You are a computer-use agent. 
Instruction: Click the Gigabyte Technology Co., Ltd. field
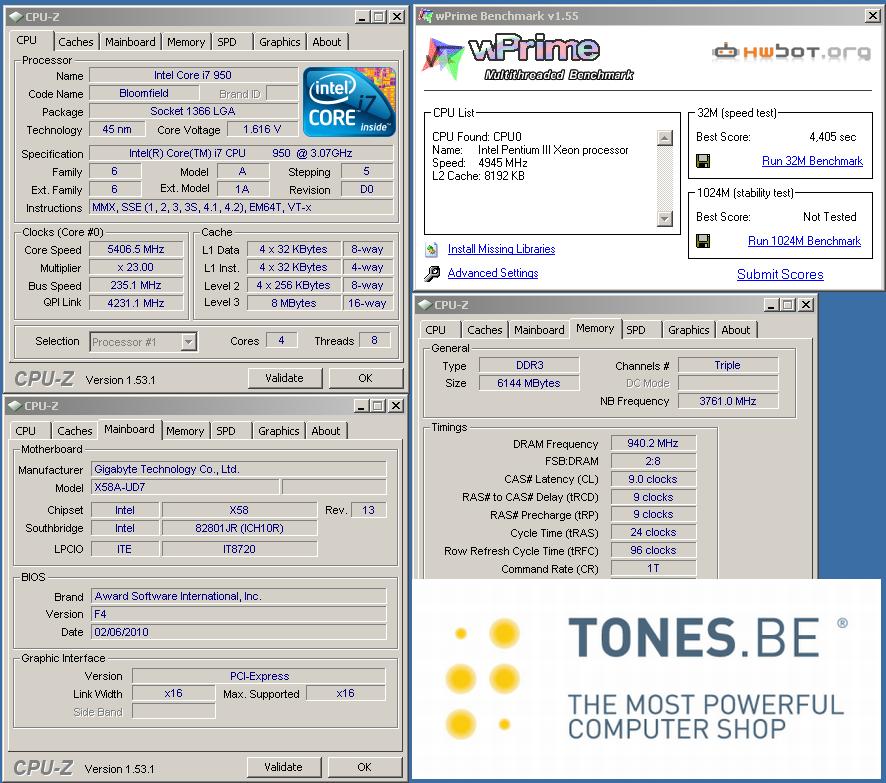coord(238,469)
